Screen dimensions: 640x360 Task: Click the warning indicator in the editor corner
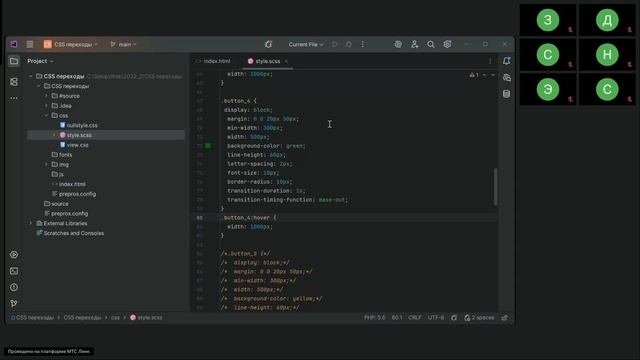[474, 75]
